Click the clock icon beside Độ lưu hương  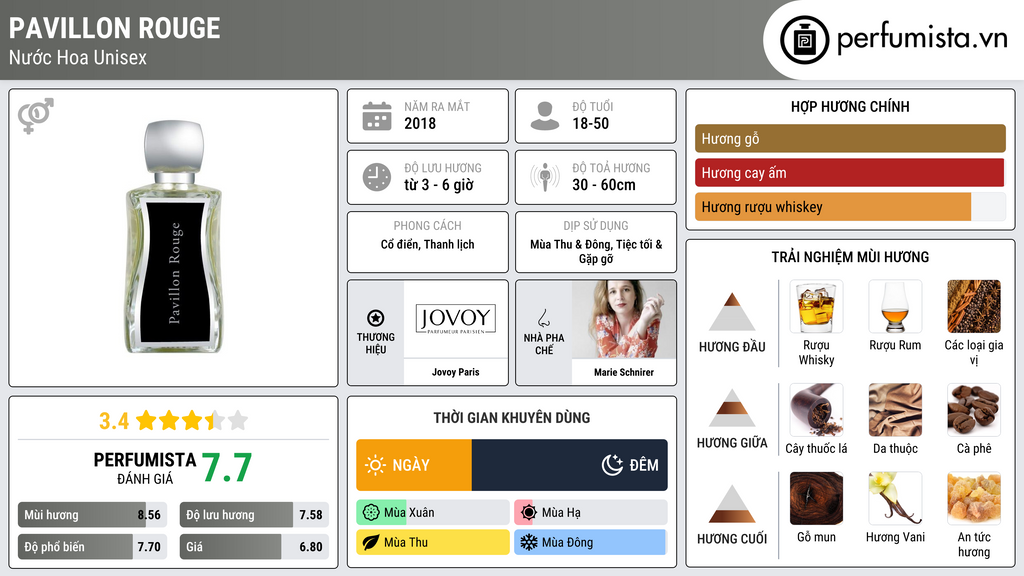377,177
